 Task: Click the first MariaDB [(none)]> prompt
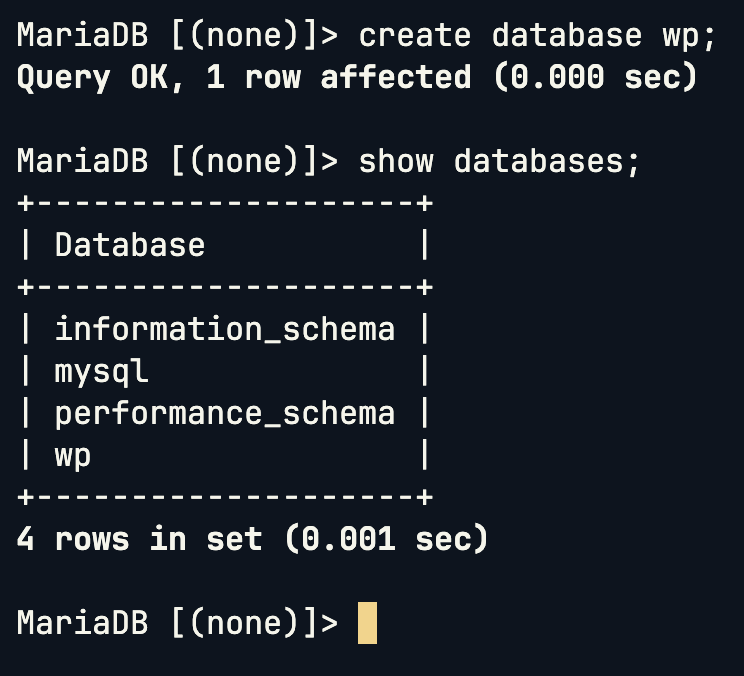[177, 36]
